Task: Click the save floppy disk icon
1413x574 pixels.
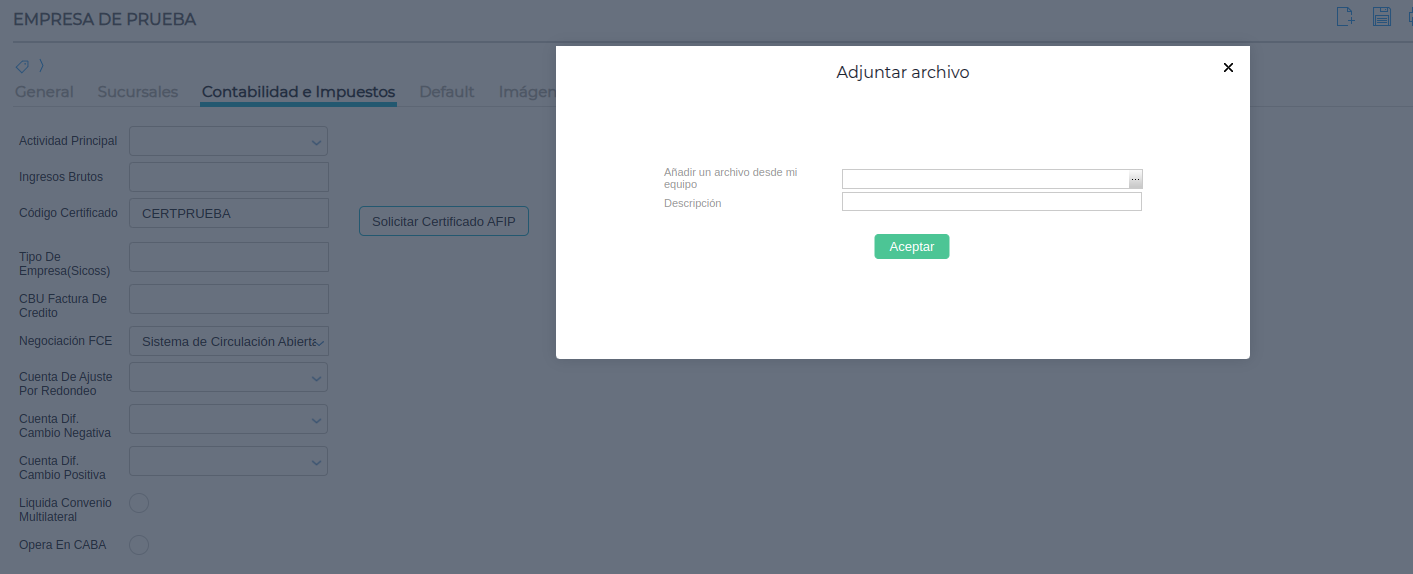Action: click(x=1382, y=16)
